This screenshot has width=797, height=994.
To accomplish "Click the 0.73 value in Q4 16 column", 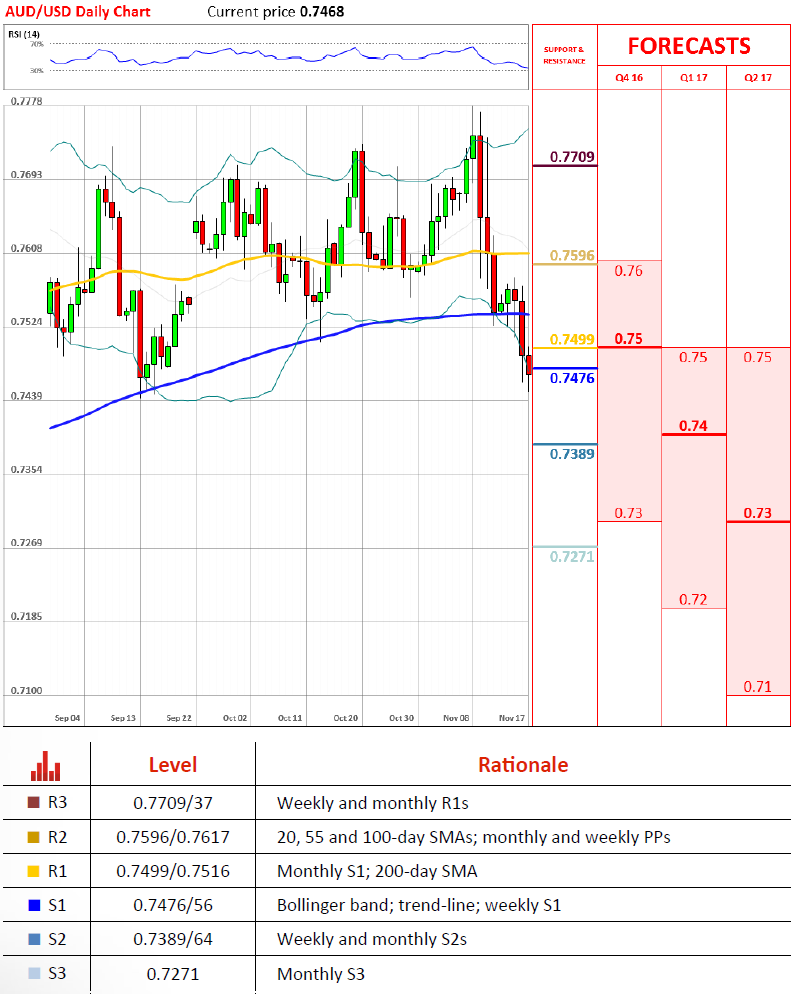I will point(628,513).
